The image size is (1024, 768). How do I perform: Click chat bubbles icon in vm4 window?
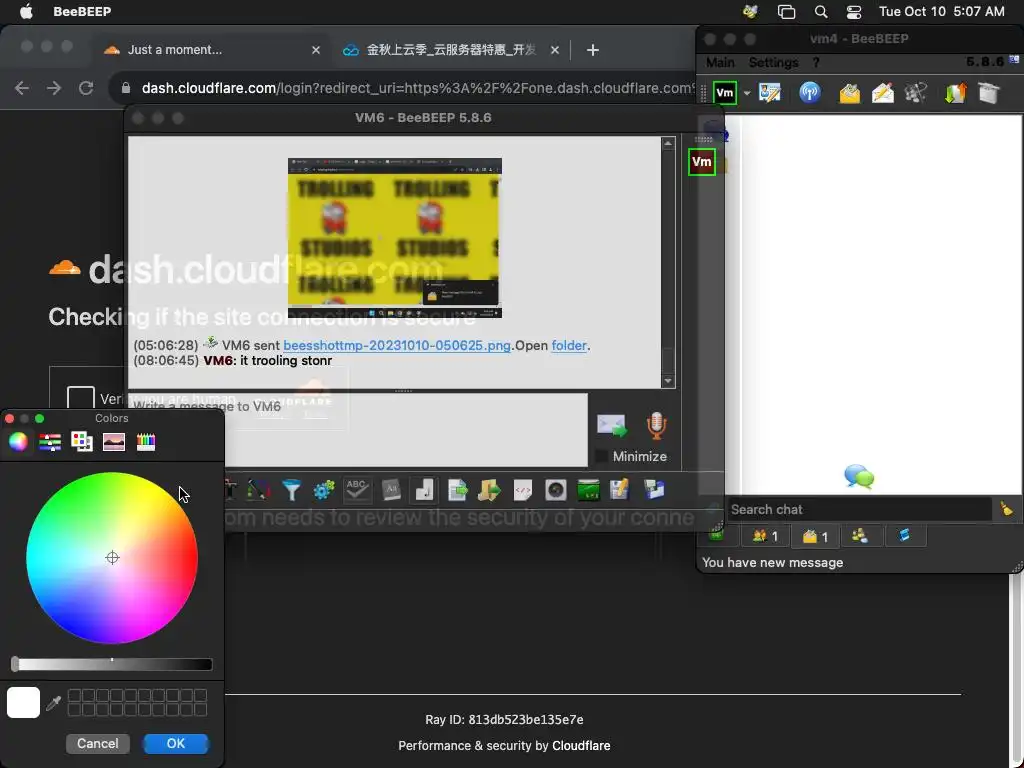point(859,476)
